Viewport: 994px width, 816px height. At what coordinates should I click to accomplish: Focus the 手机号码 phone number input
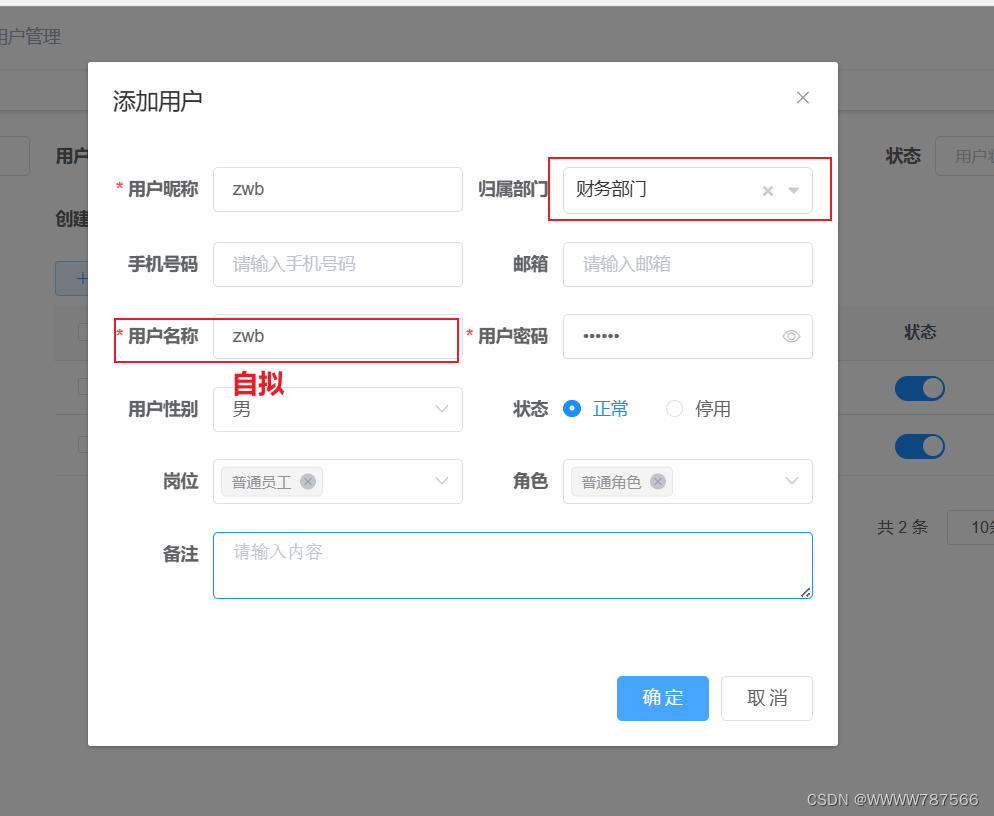click(337, 264)
